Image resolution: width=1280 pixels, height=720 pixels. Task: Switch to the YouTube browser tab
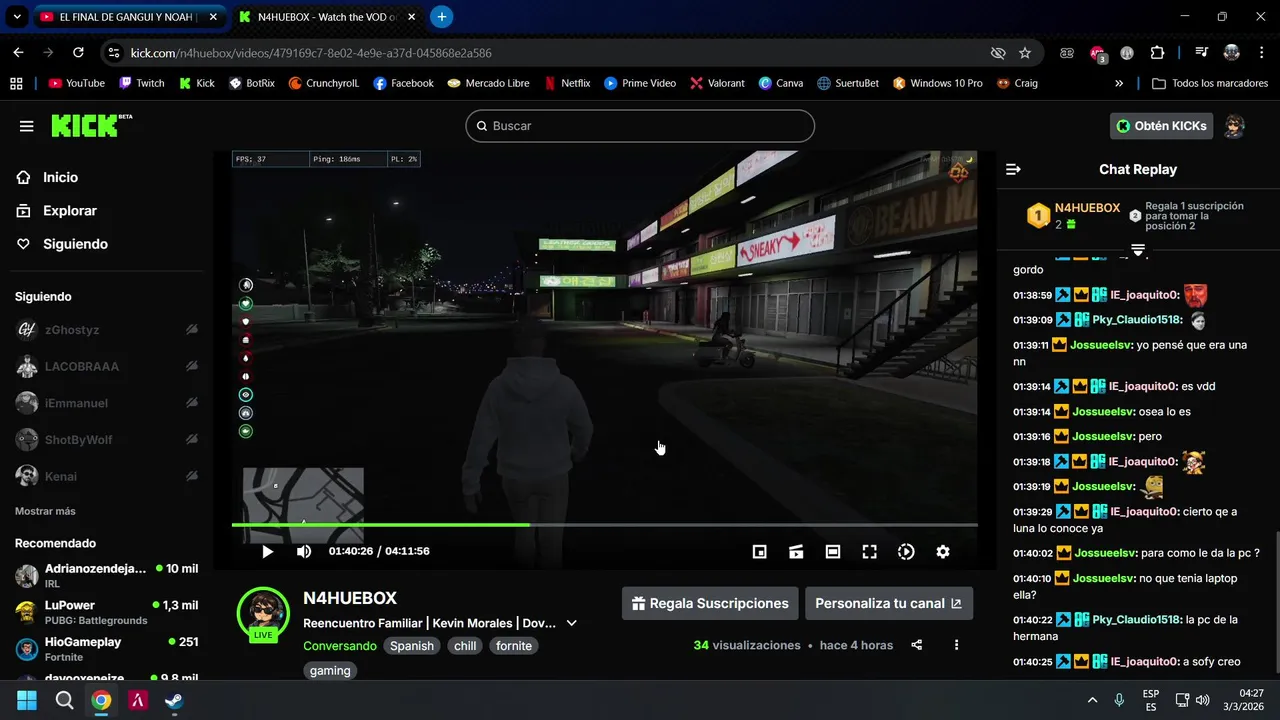pos(128,17)
